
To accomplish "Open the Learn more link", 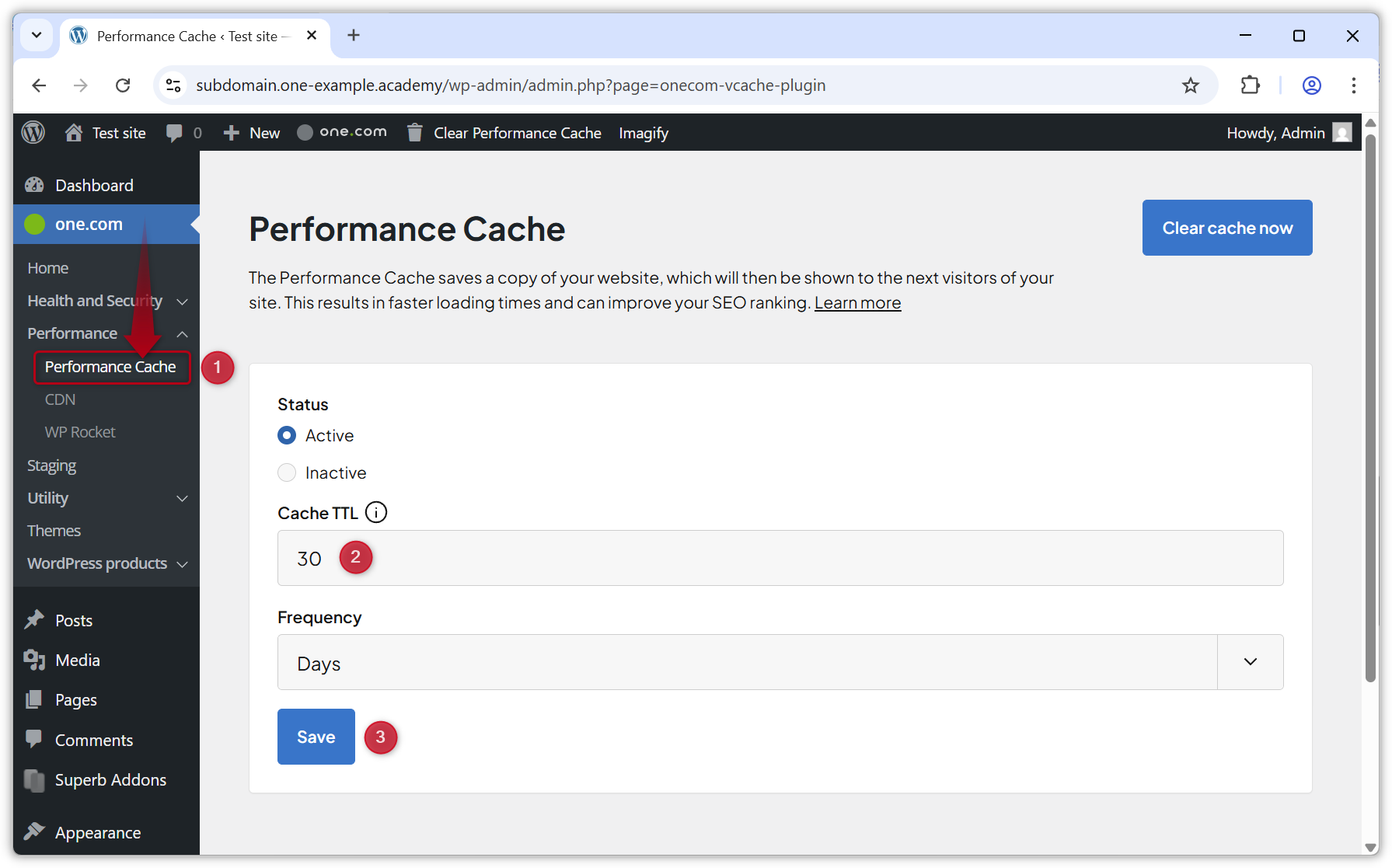I will coord(857,302).
